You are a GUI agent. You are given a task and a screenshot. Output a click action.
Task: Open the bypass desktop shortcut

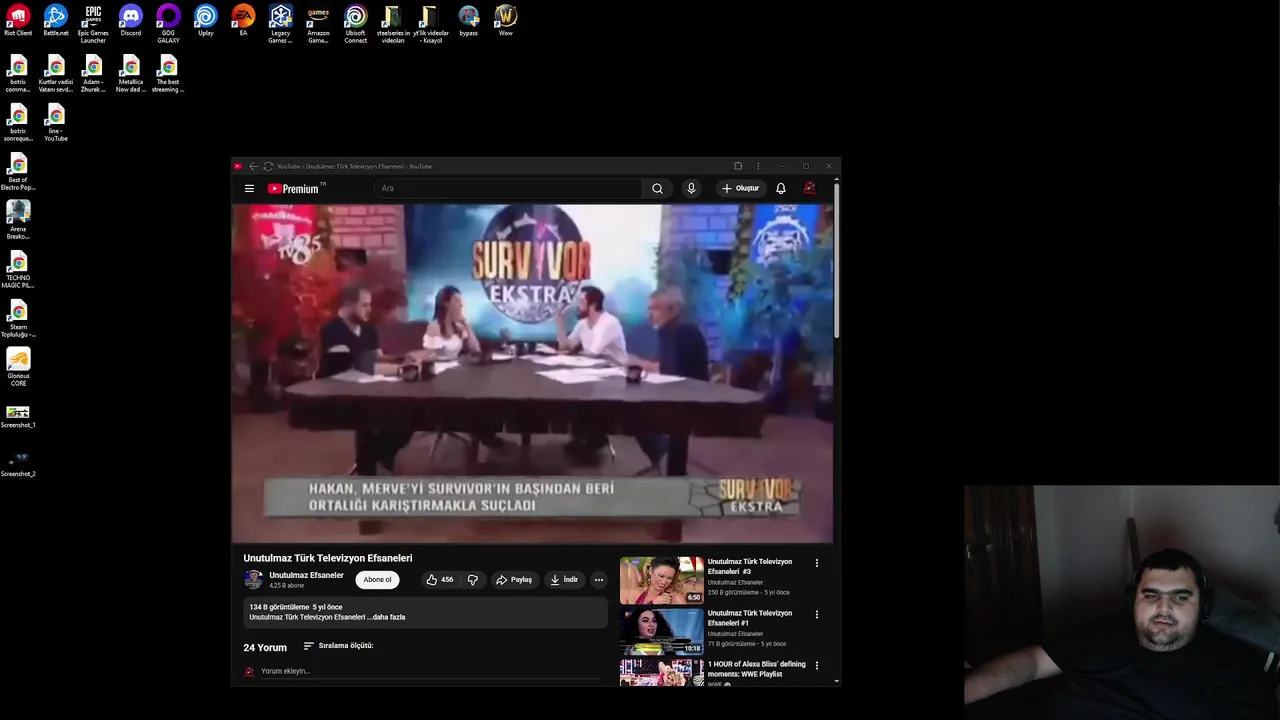468,21
